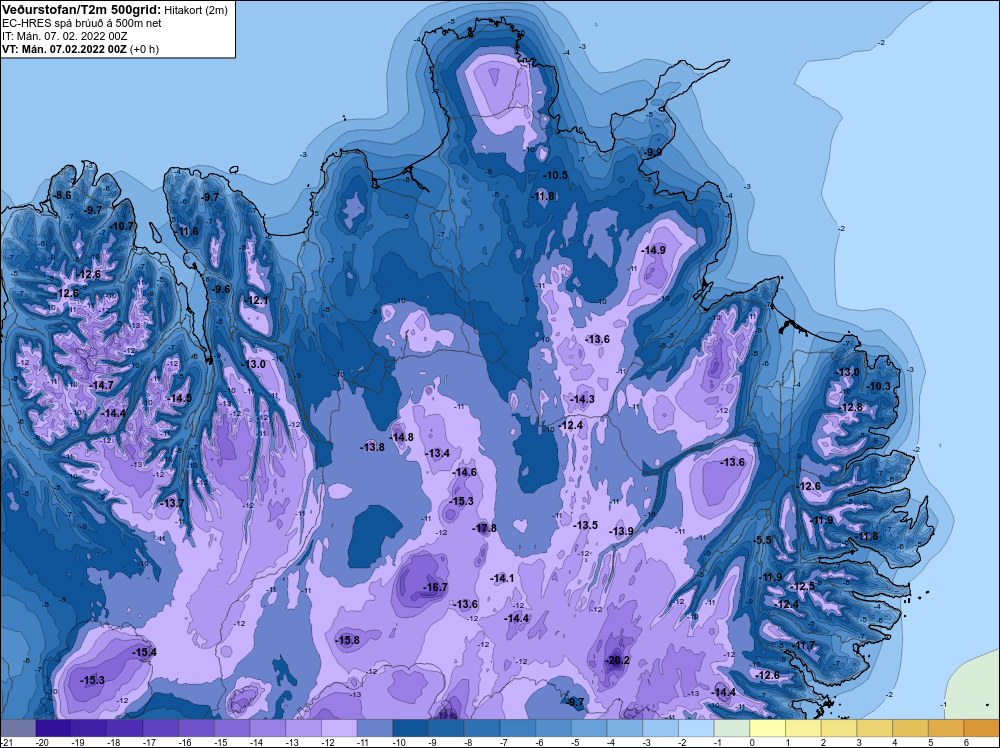1000x748 pixels.
Task: Click the -14.8 temperature label
Action: pos(402,437)
